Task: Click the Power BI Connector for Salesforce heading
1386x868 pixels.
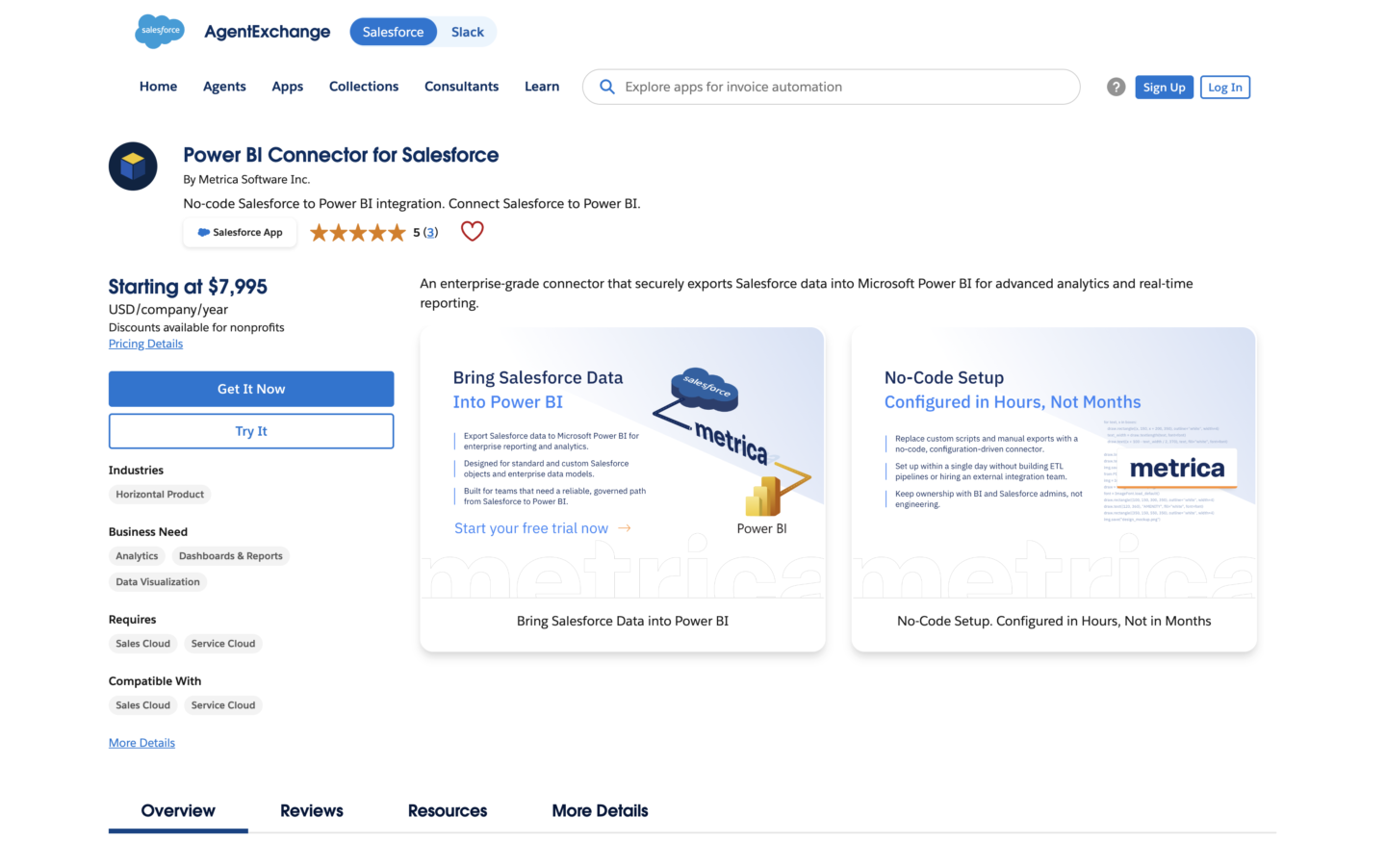Action: 341,155
